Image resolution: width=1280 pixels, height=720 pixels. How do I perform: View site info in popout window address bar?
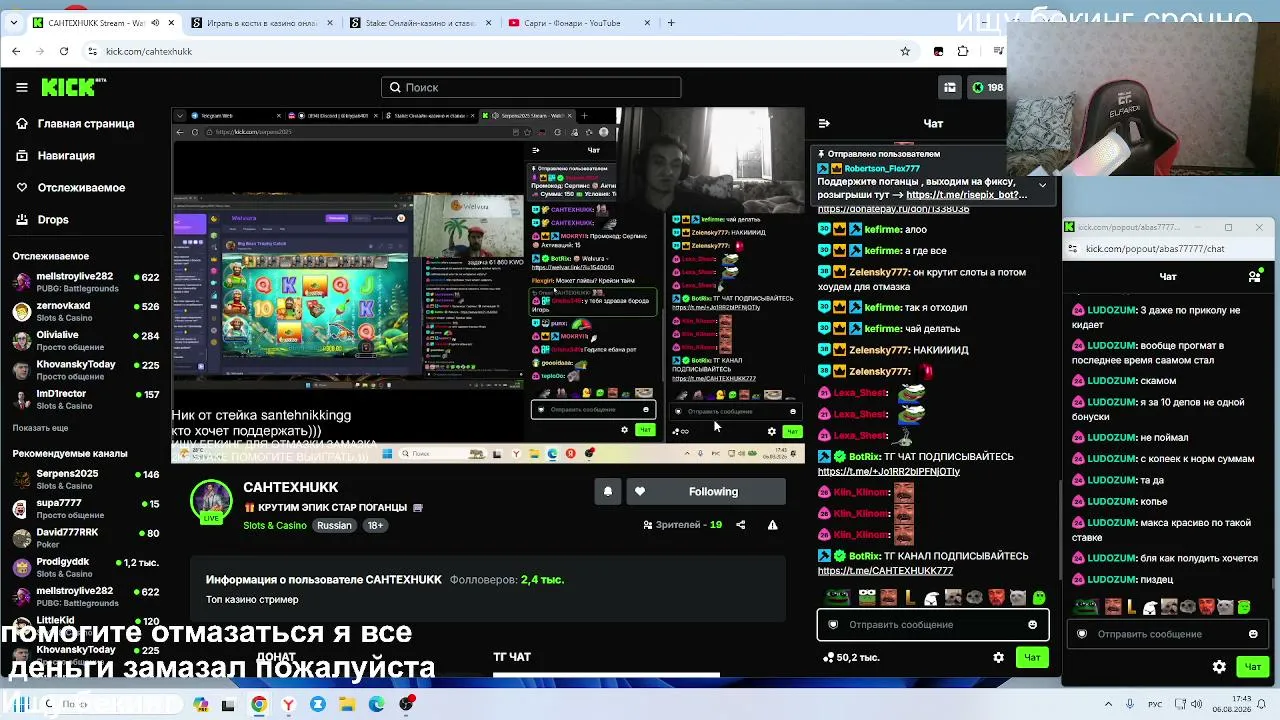coord(1074,249)
